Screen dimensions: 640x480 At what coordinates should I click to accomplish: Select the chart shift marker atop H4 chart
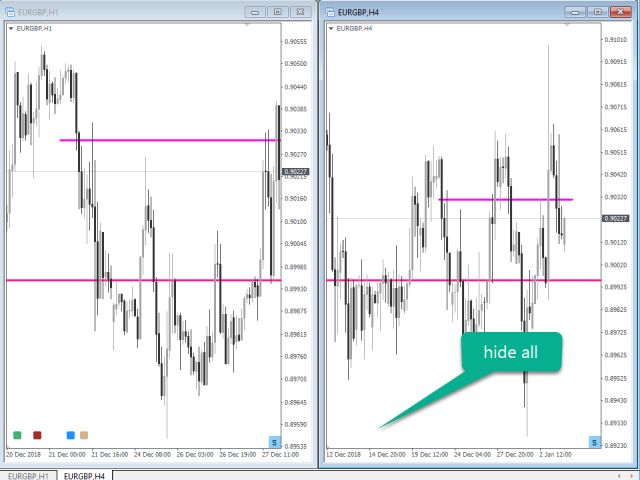(567, 25)
